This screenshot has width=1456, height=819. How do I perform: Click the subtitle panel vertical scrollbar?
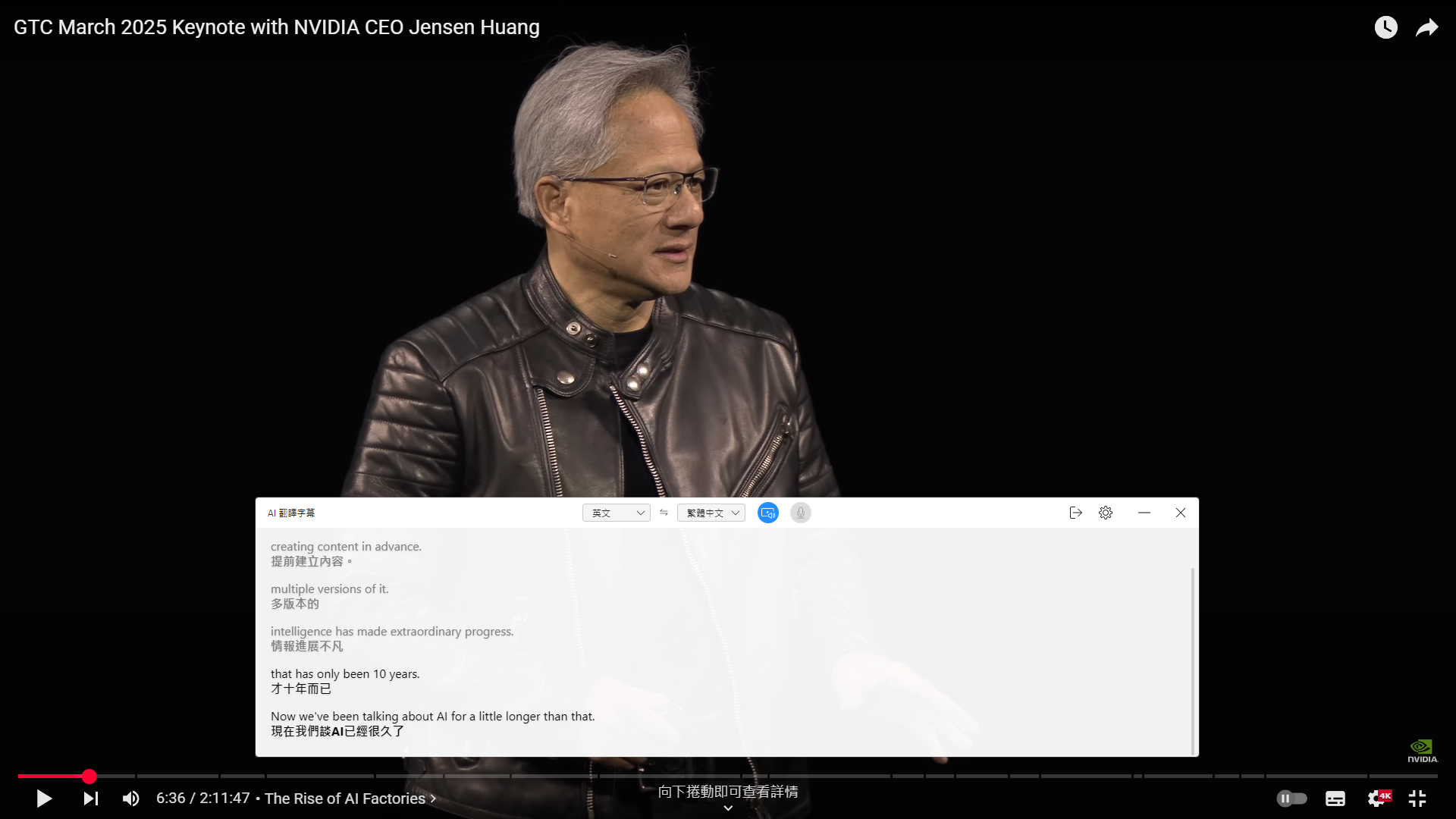point(1193,660)
